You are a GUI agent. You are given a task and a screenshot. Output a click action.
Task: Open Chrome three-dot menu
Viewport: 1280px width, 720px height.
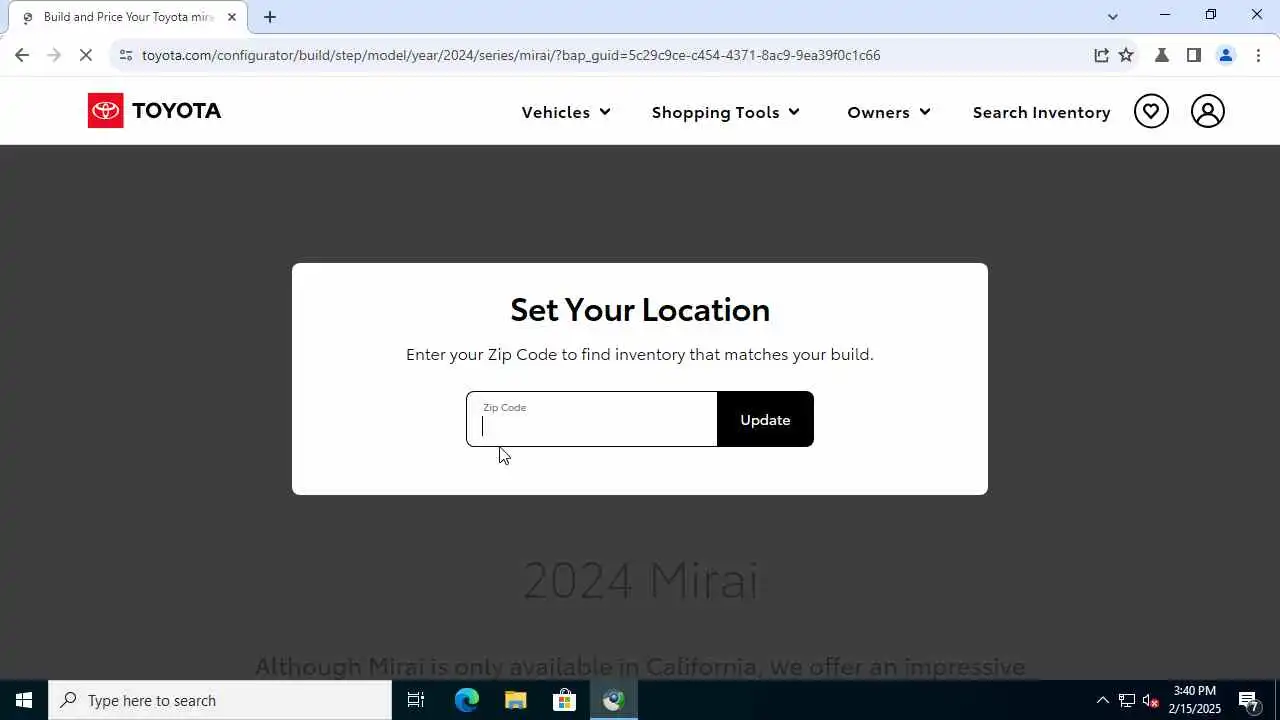click(1258, 55)
